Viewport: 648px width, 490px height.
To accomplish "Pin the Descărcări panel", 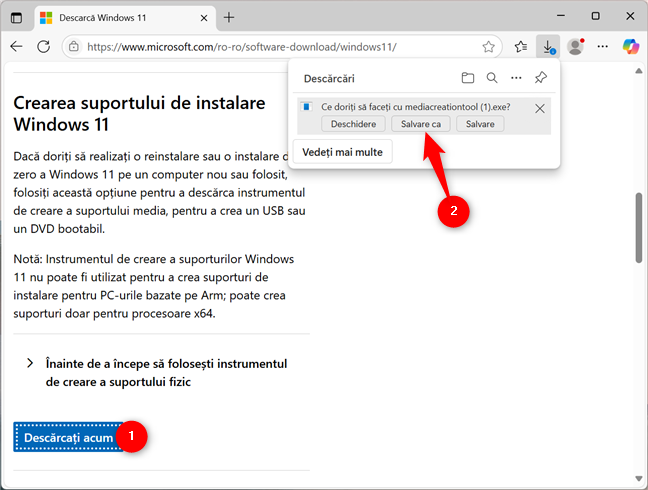I will point(541,78).
